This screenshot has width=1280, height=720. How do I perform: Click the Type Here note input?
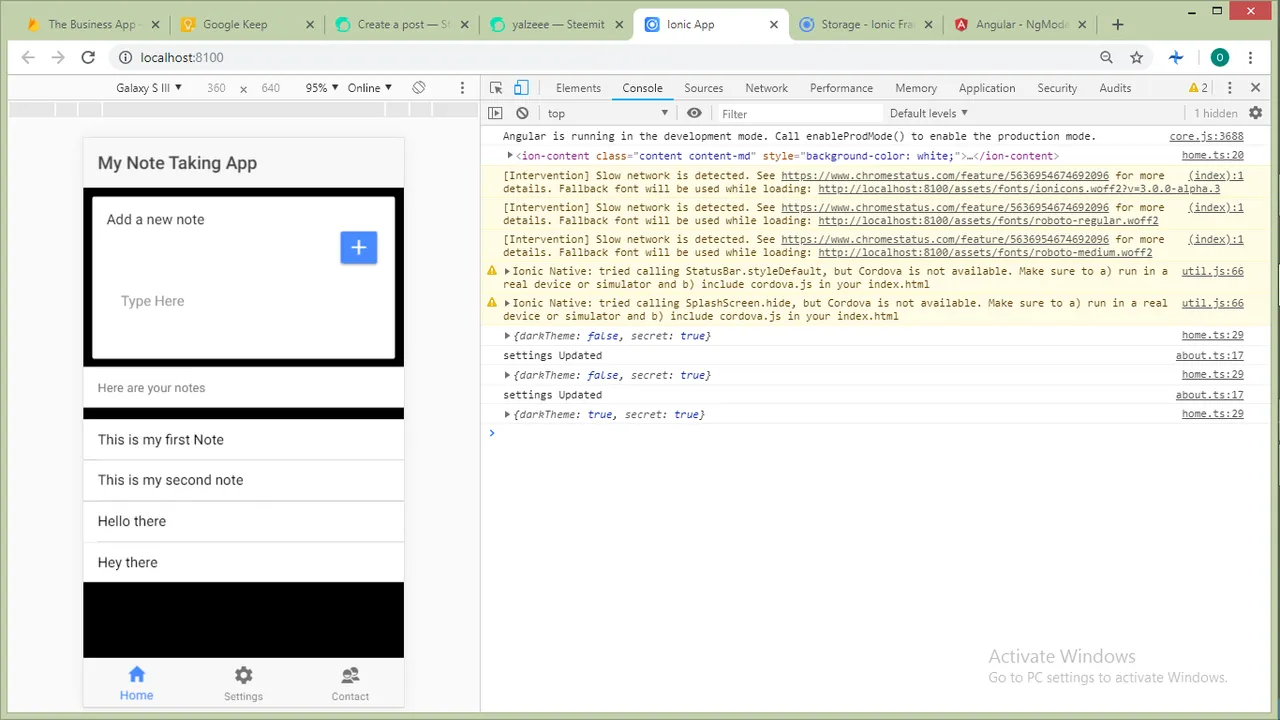[x=243, y=301]
